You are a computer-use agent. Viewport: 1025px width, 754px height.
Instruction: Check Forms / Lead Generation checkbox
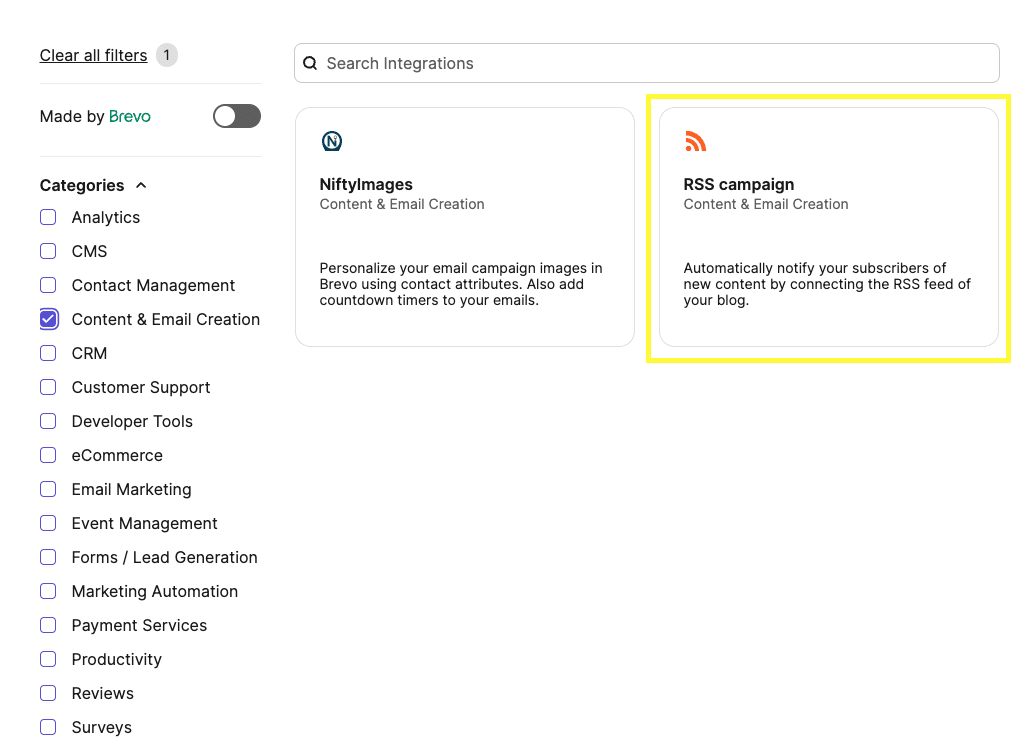pyautogui.click(x=48, y=557)
